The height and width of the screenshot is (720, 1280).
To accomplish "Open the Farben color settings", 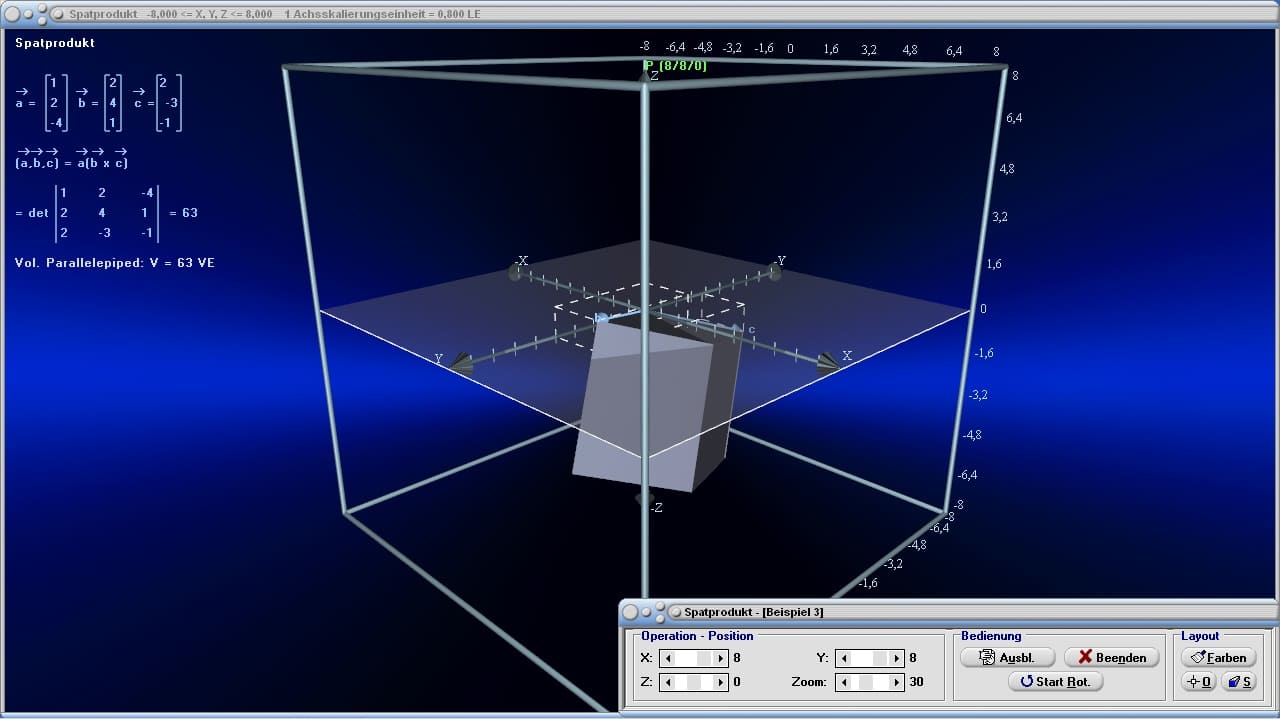I will (x=1218, y=657).
